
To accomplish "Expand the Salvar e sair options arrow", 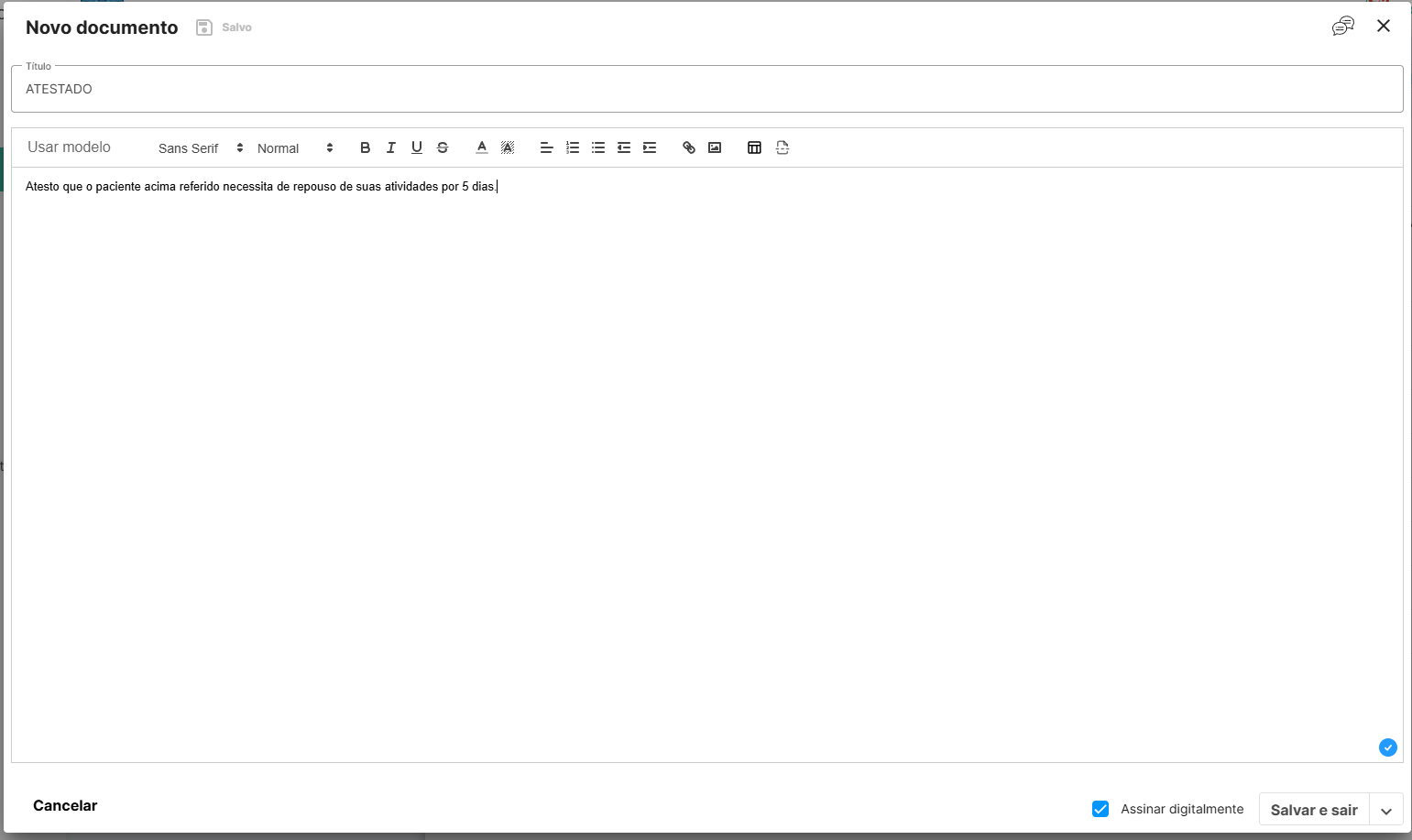I will 1386,811.
